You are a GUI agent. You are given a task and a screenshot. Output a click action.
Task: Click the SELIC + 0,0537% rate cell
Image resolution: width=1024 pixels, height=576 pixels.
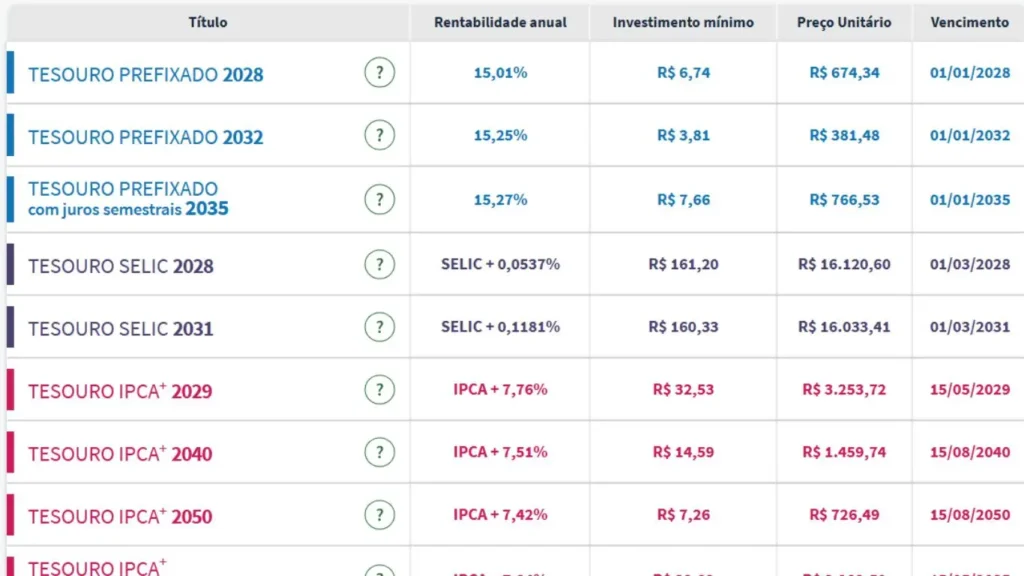(x=500, y=265)
